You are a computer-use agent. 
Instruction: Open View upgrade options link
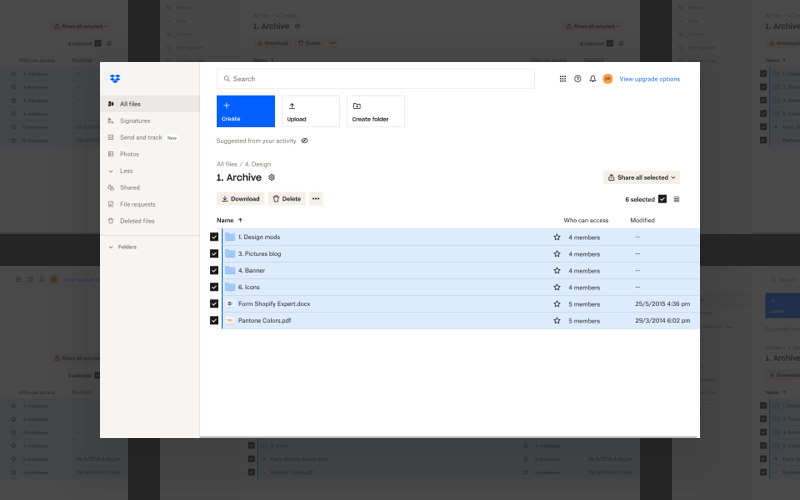pos(649,79)
